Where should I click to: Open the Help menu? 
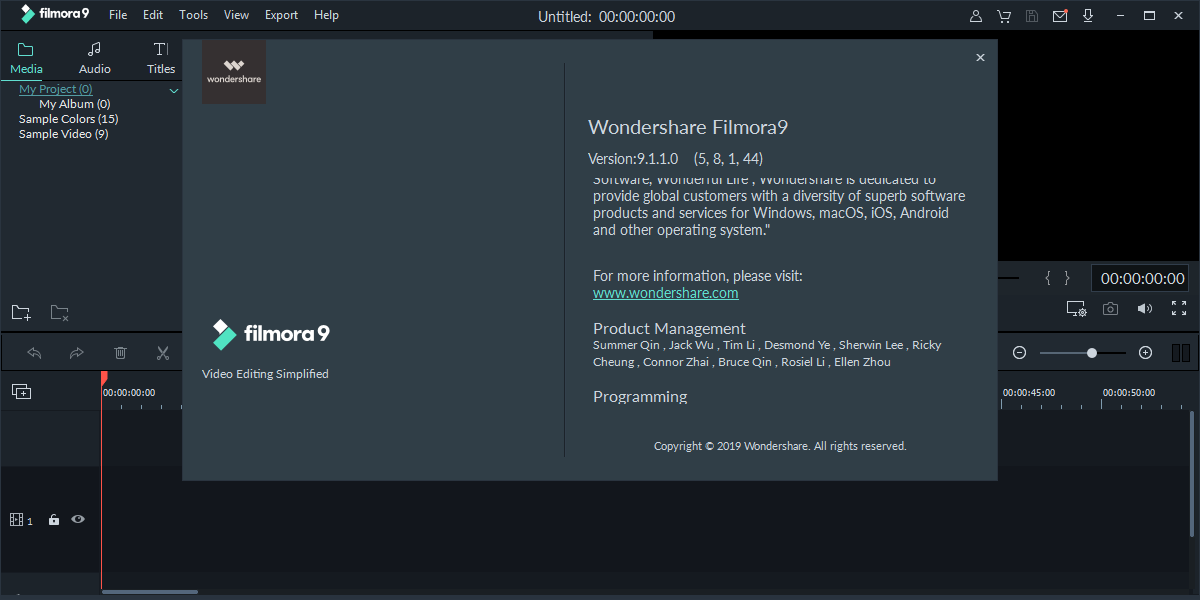[326, 15]
